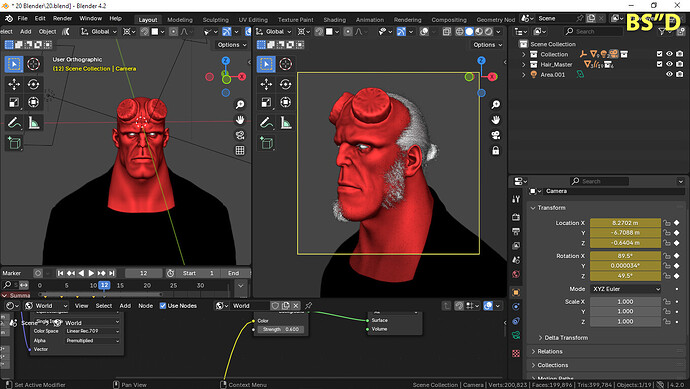The image size is (690, 389).
Task: Click the Background Strength 0.600 slider
Action: click(281, 329)
